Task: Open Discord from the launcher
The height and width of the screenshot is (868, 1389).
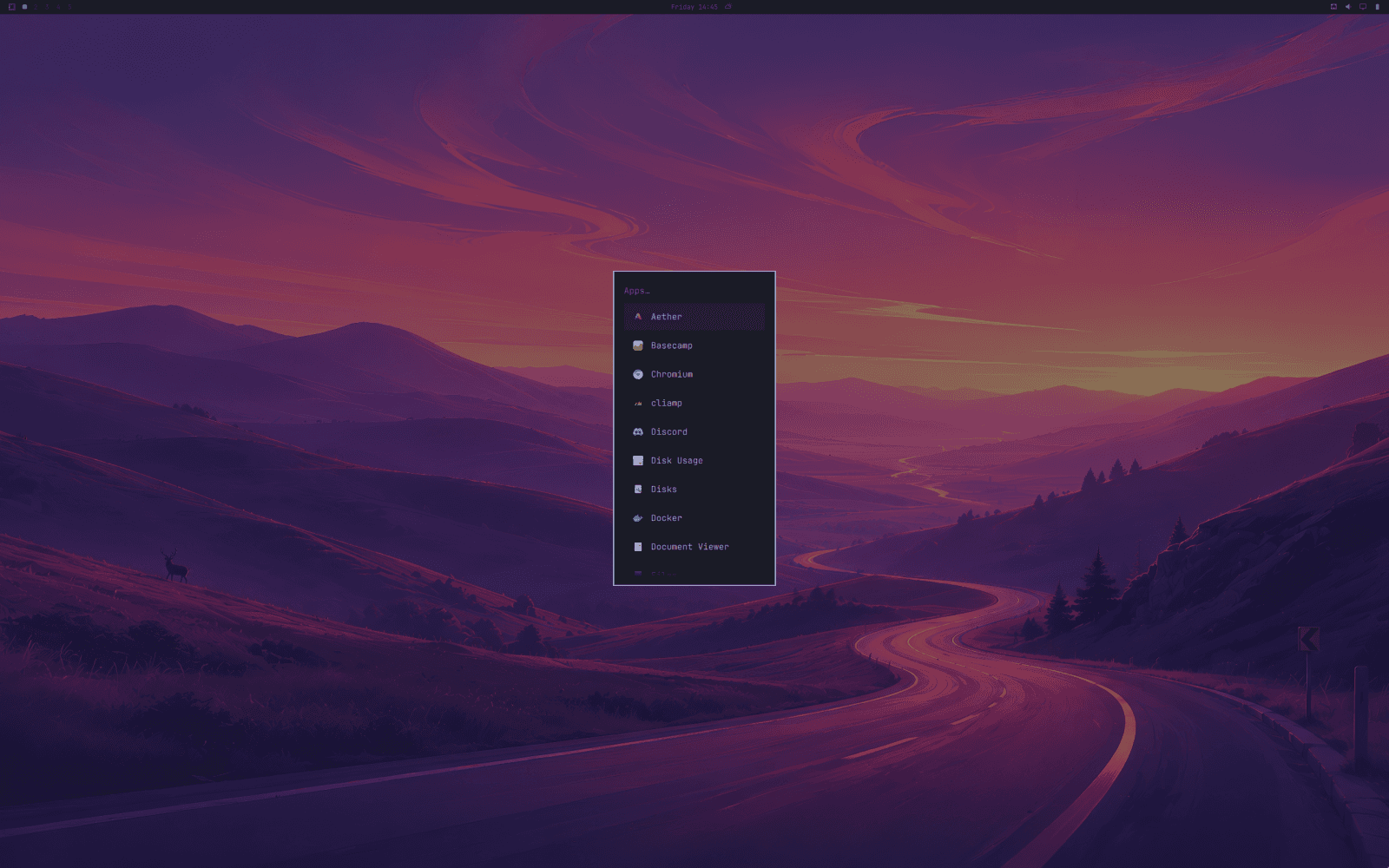Action: (x=694, y=431)
